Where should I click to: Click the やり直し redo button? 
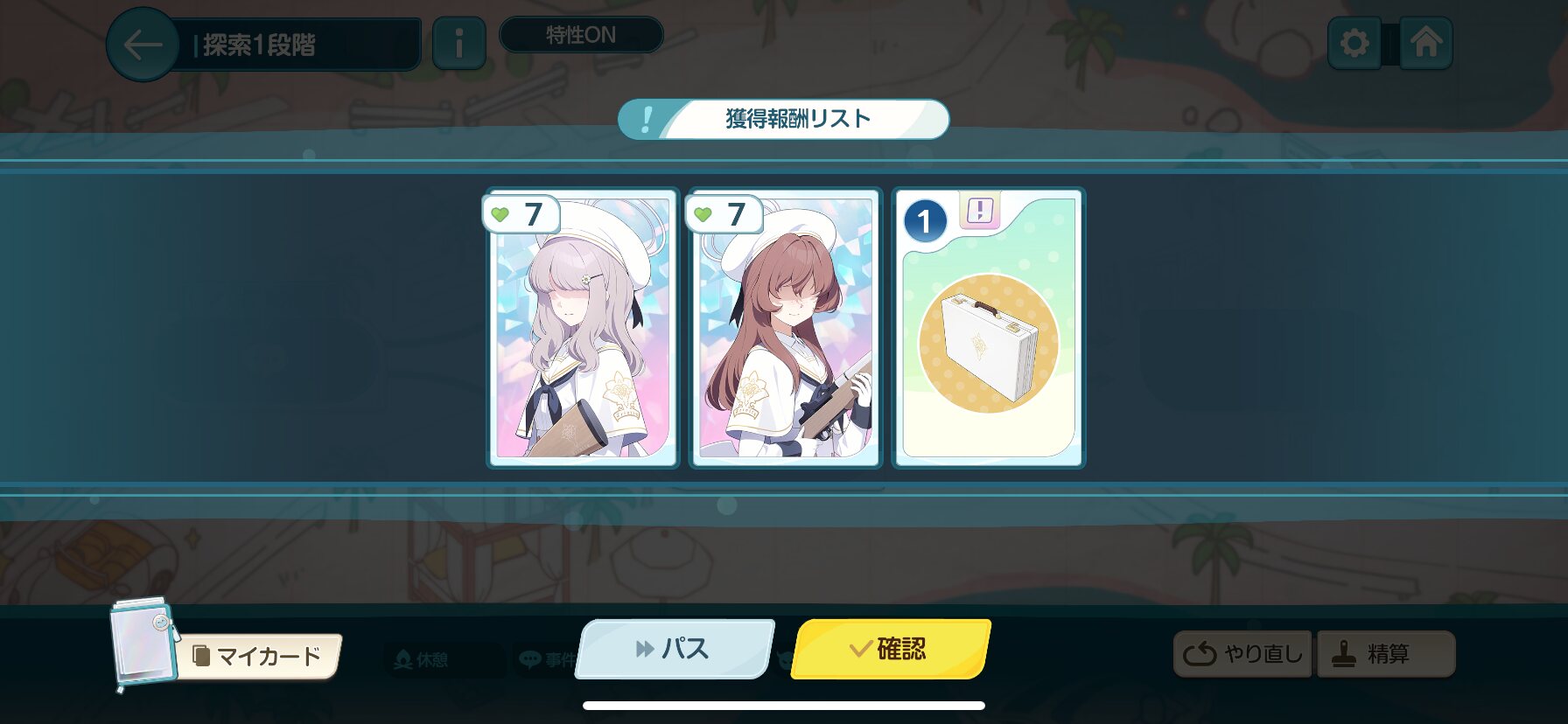pyautogui.click(x=1242, y=653)
